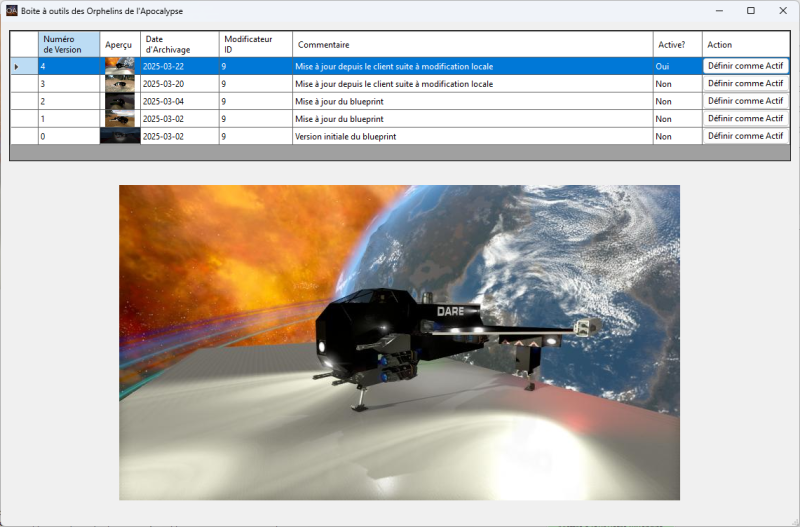800x527 pixels.
Task: Select the row header arrow of version 4
Action: 23,67
